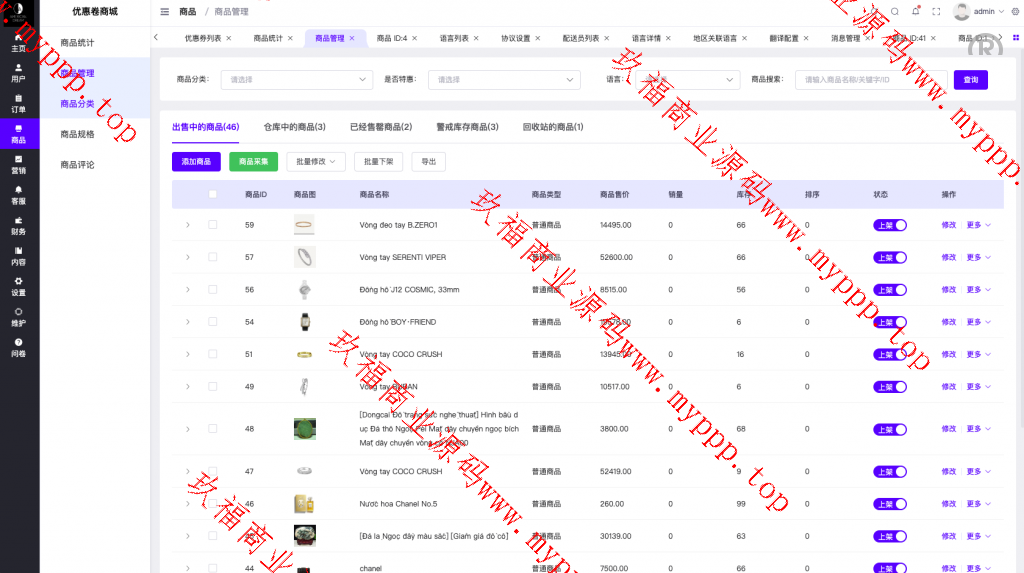Viewport: 1024px width, 573px height.
Task: Open the 商品分类 category dropdown filter
Action: (x=298, y=80)
